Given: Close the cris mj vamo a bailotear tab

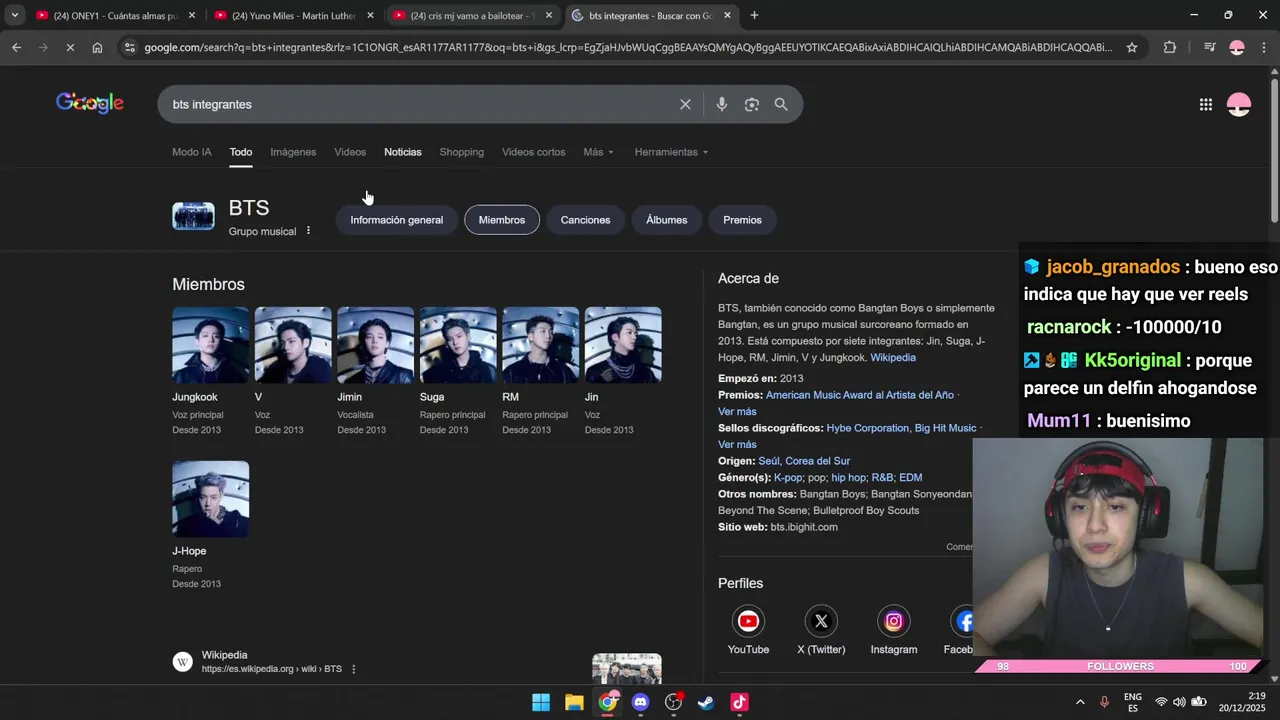Looking at the screenshot, I should pyautogui.click(x=548, y=15).
